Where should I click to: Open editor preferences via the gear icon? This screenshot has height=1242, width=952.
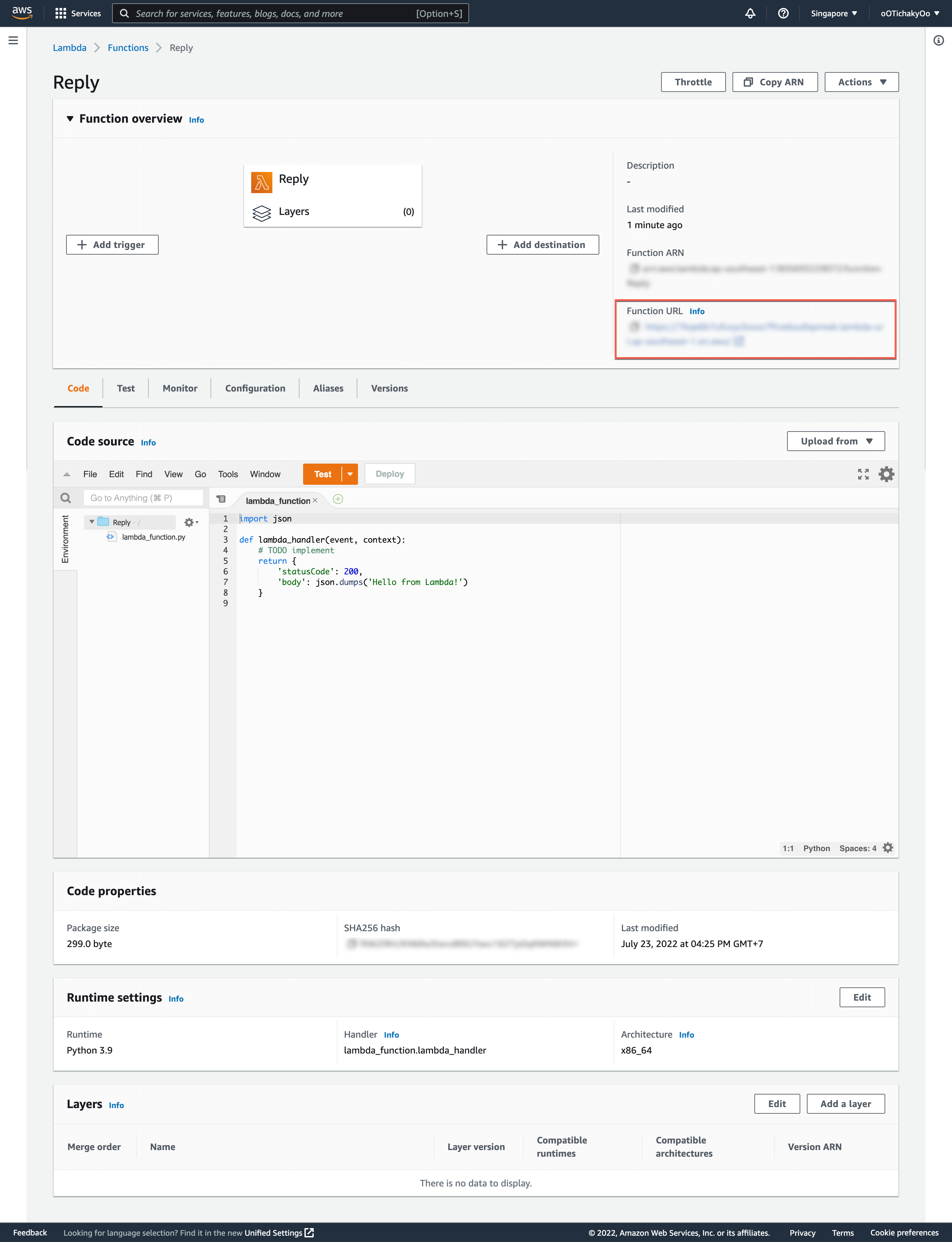pyautogui.click(x=887, y=474)
